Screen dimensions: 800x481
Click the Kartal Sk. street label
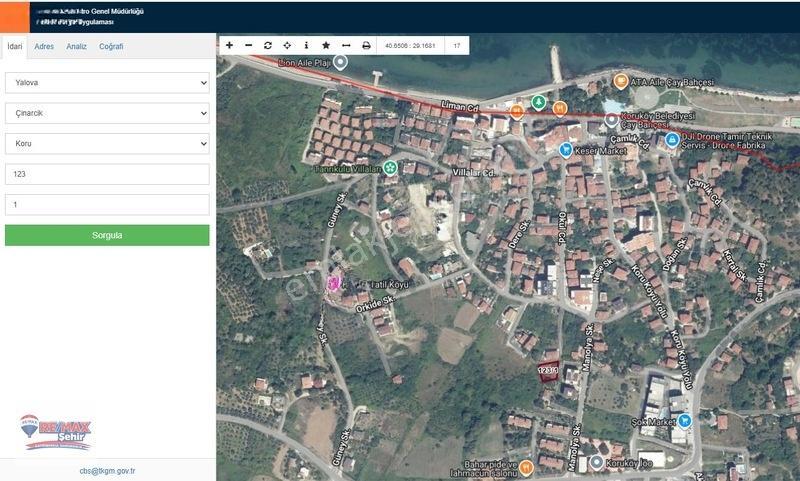(x=735, y=265)
